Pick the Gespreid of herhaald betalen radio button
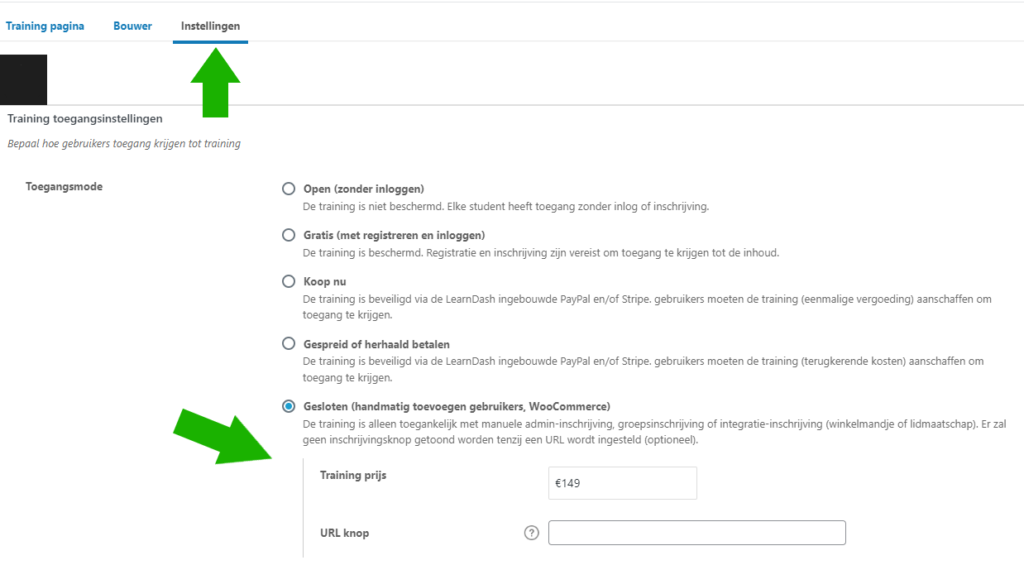This screenshot has width=1024, height=565. pyautogui.click(x=289, y=344)
